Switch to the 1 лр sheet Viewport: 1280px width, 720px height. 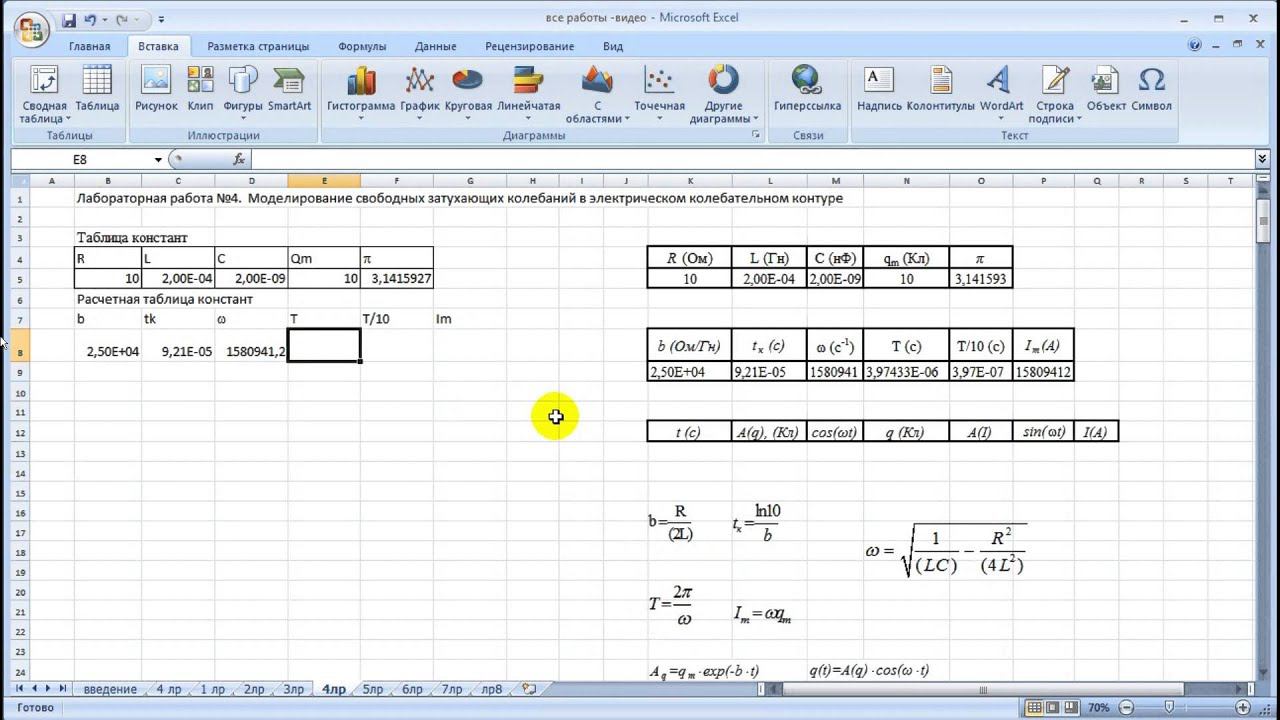(x=212, y=689)
